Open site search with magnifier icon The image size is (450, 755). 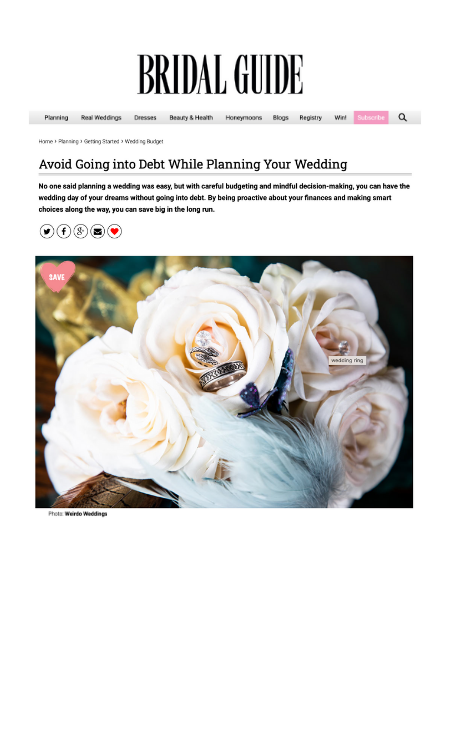pos(402,117)
